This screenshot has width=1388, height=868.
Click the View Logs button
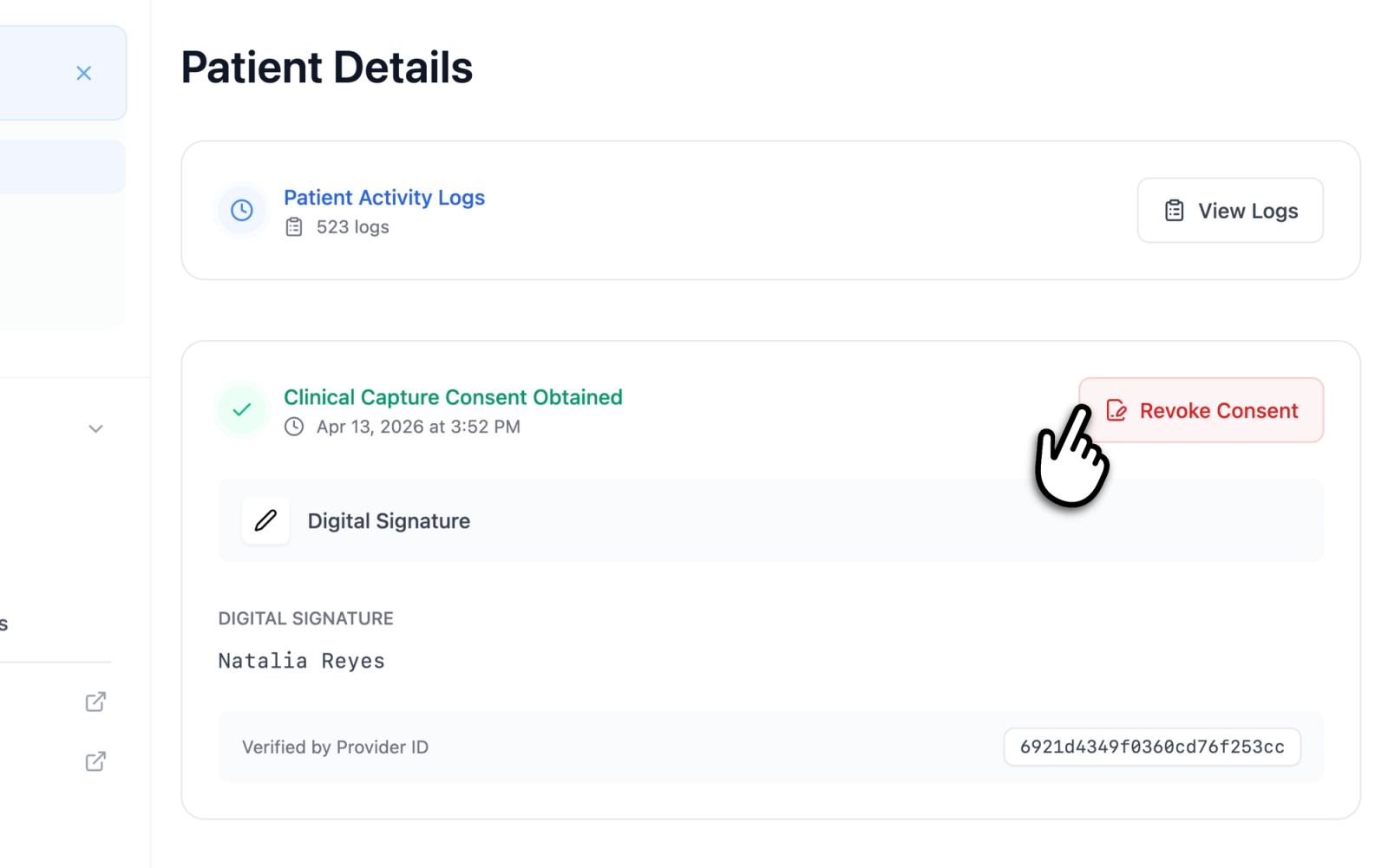(x=1230, y=210)
